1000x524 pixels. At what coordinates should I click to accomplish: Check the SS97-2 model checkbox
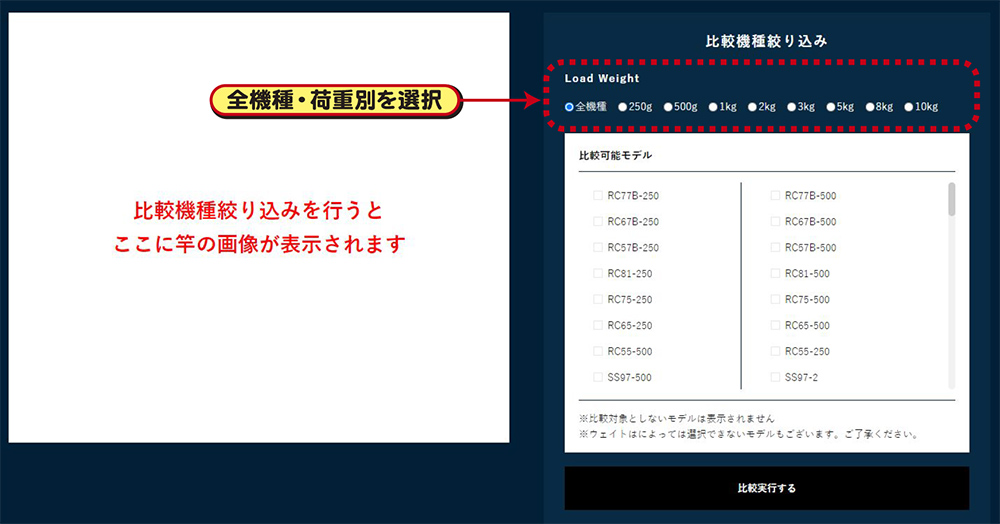click(x=775, y=378)
